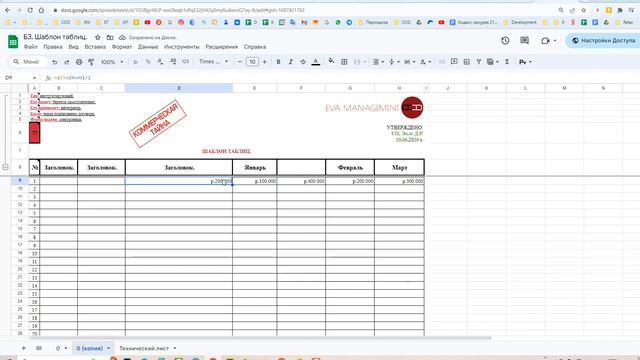This screenshot has width=640, height=360.
Task: Click the Print icon
Action: (x=79, y=62)
